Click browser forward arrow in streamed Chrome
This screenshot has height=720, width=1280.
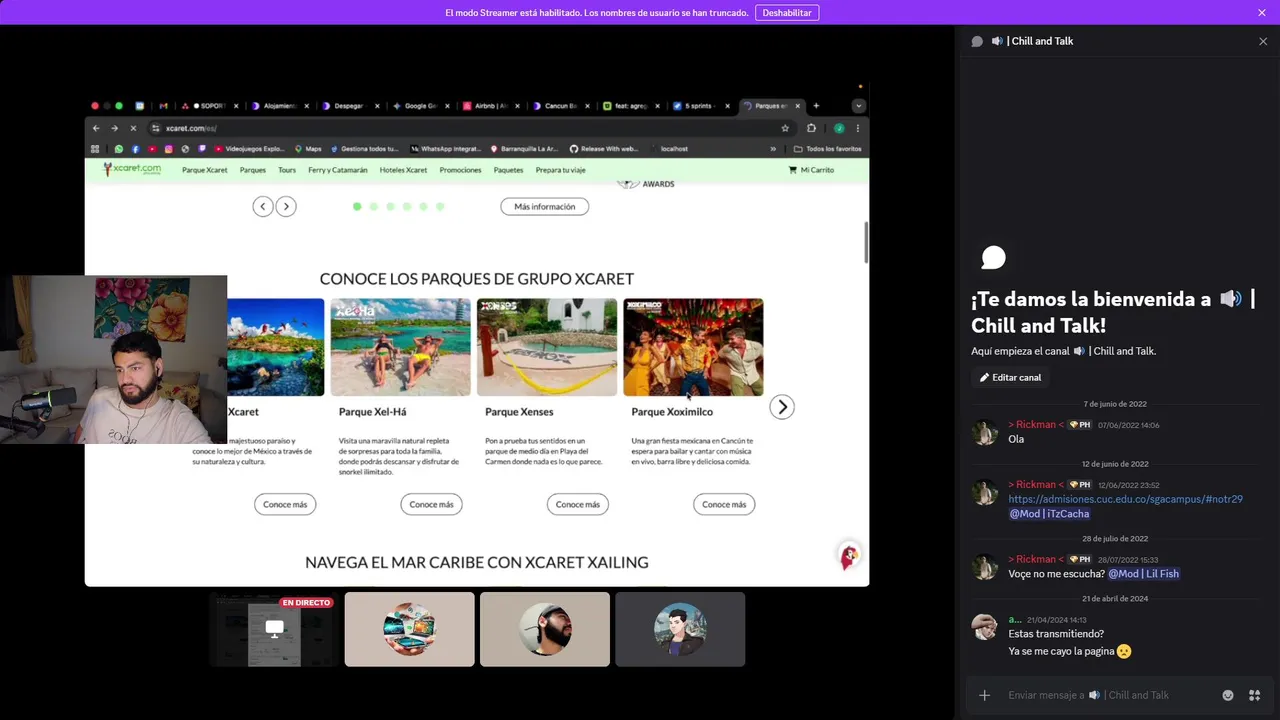point(114,128)
